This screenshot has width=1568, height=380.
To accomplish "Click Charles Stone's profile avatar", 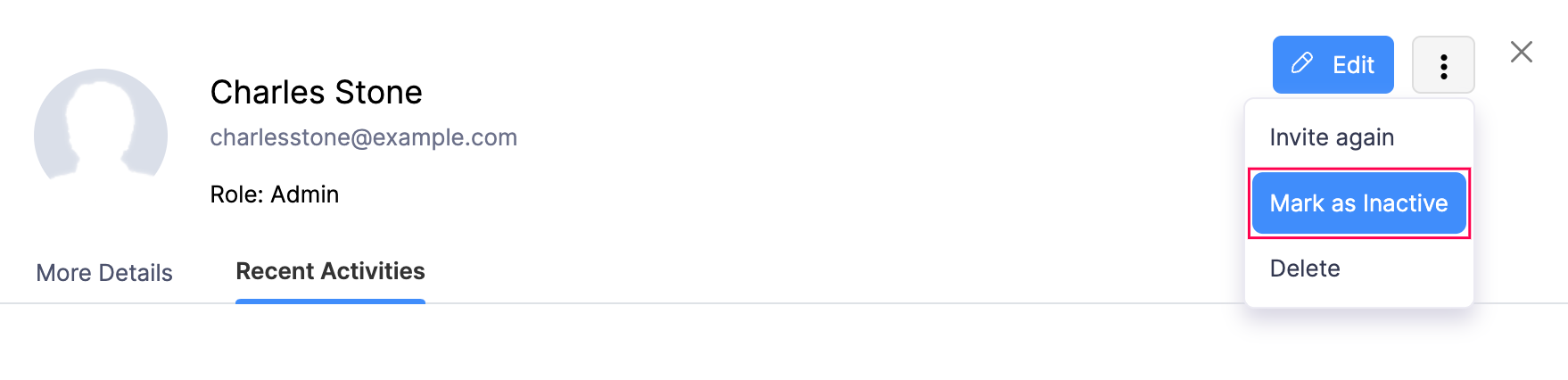I will pyautogui.click(x=101, y=129).
